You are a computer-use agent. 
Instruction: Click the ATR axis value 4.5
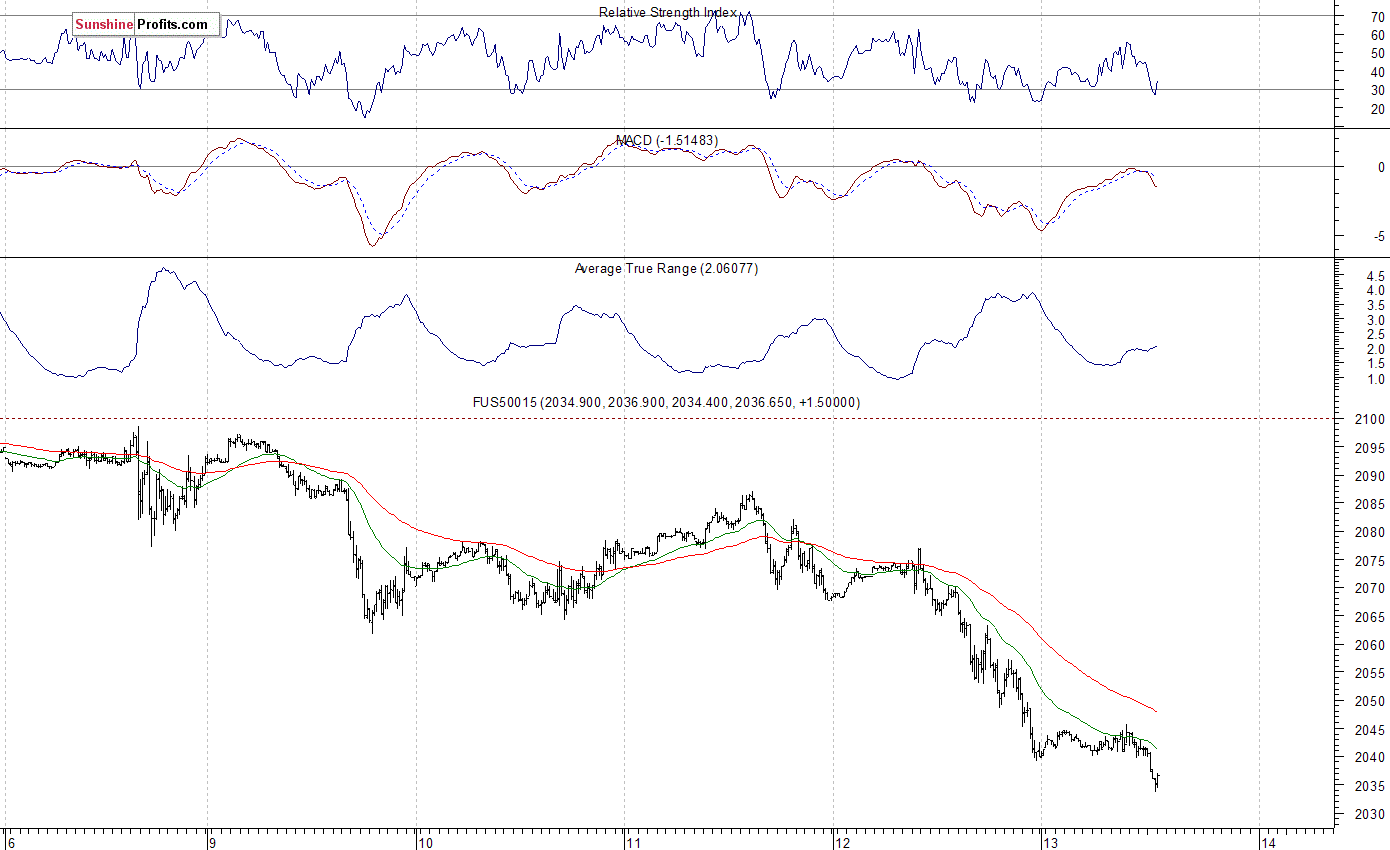point(1375,276)
